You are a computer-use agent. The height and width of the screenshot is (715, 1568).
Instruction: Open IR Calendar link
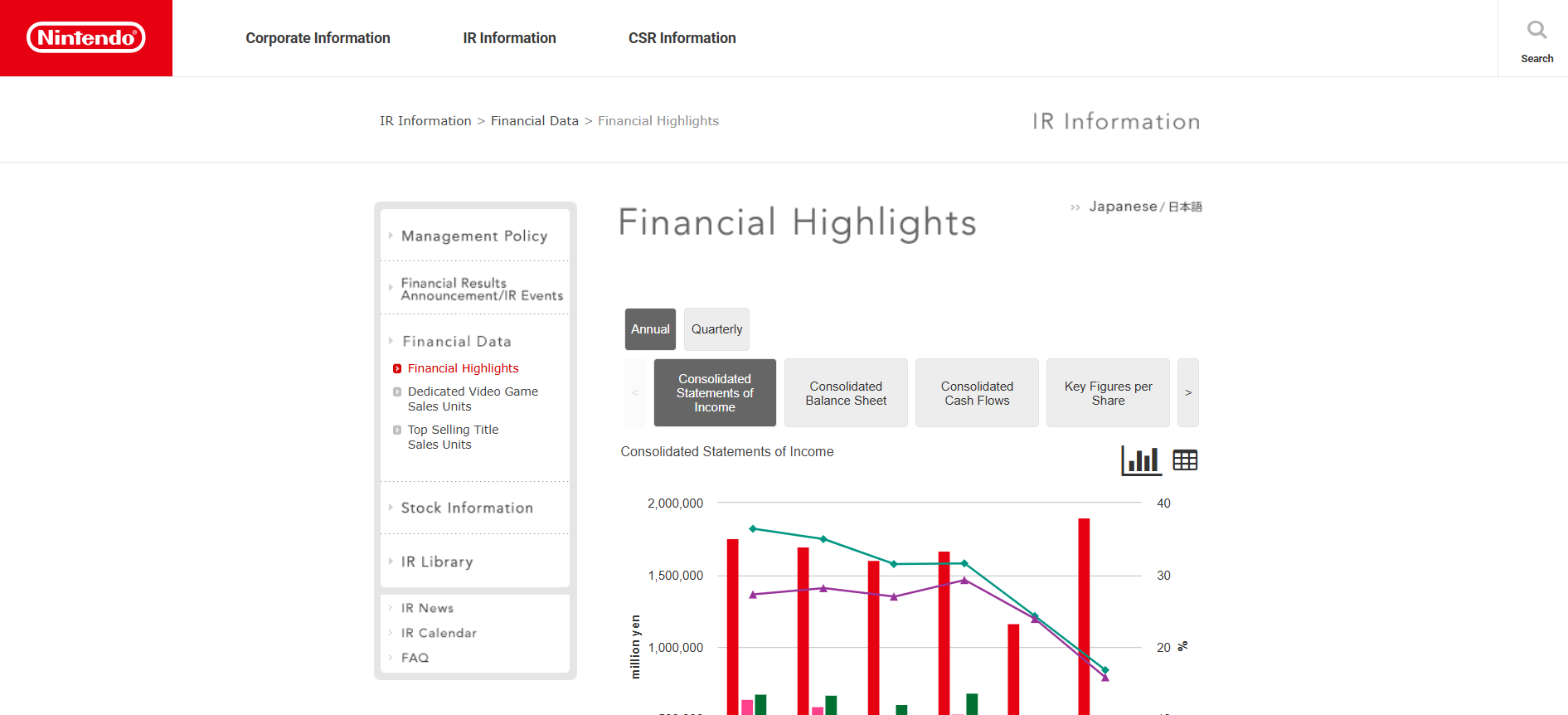tap(439, 633)
